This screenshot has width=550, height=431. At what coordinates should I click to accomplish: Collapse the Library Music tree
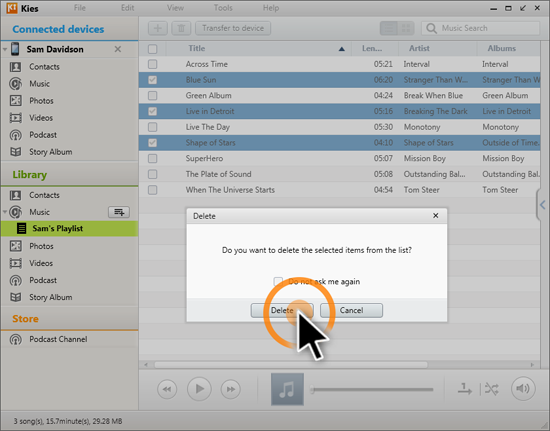5,212
